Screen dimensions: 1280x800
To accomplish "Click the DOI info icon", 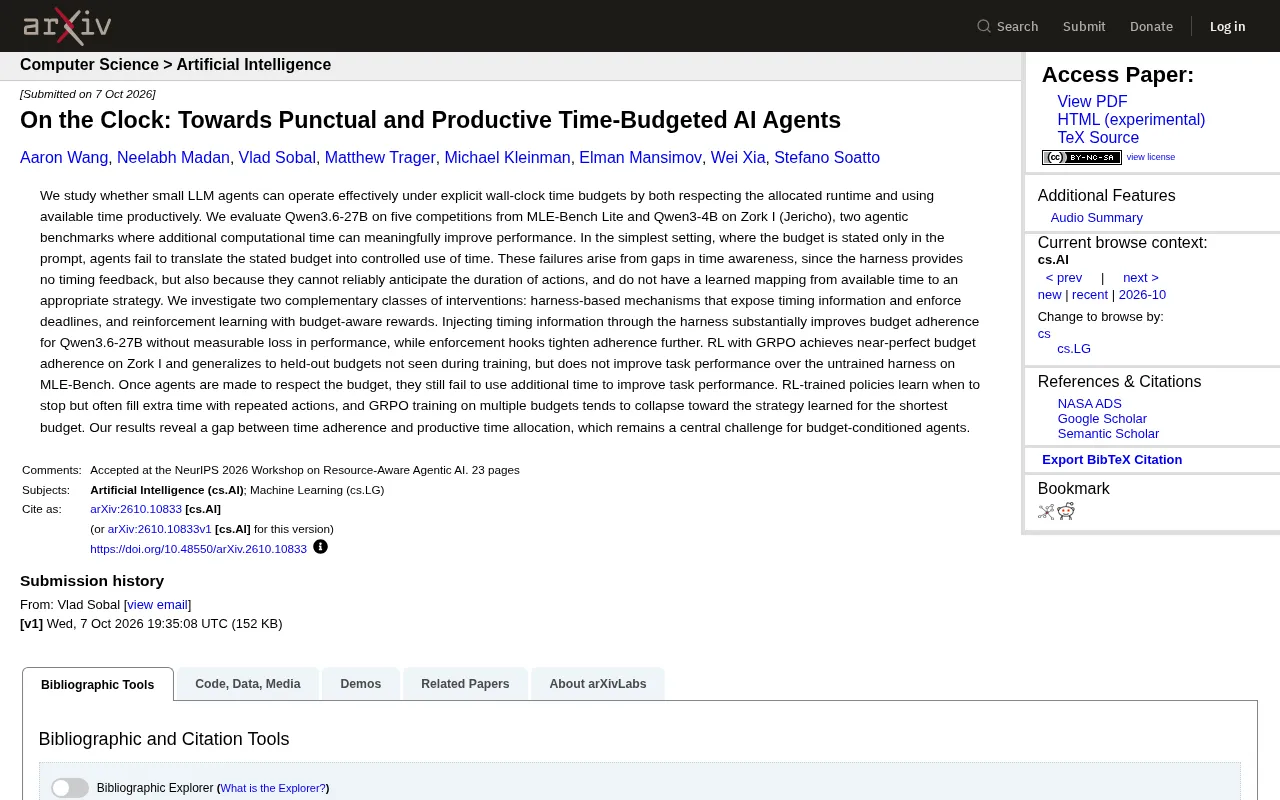I will click(320, 547).
